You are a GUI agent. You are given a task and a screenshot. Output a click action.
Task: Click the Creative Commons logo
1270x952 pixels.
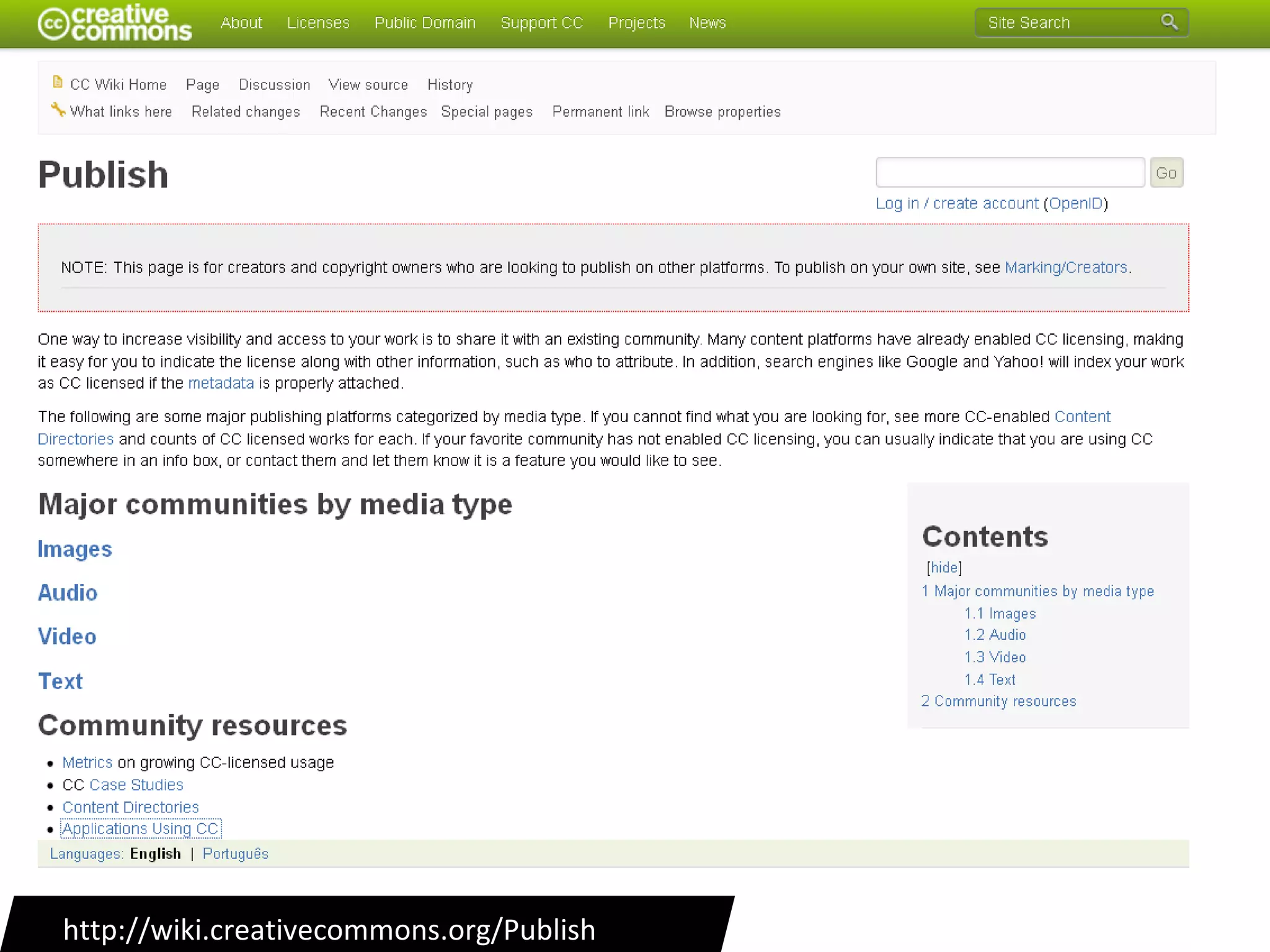[115, 23]
